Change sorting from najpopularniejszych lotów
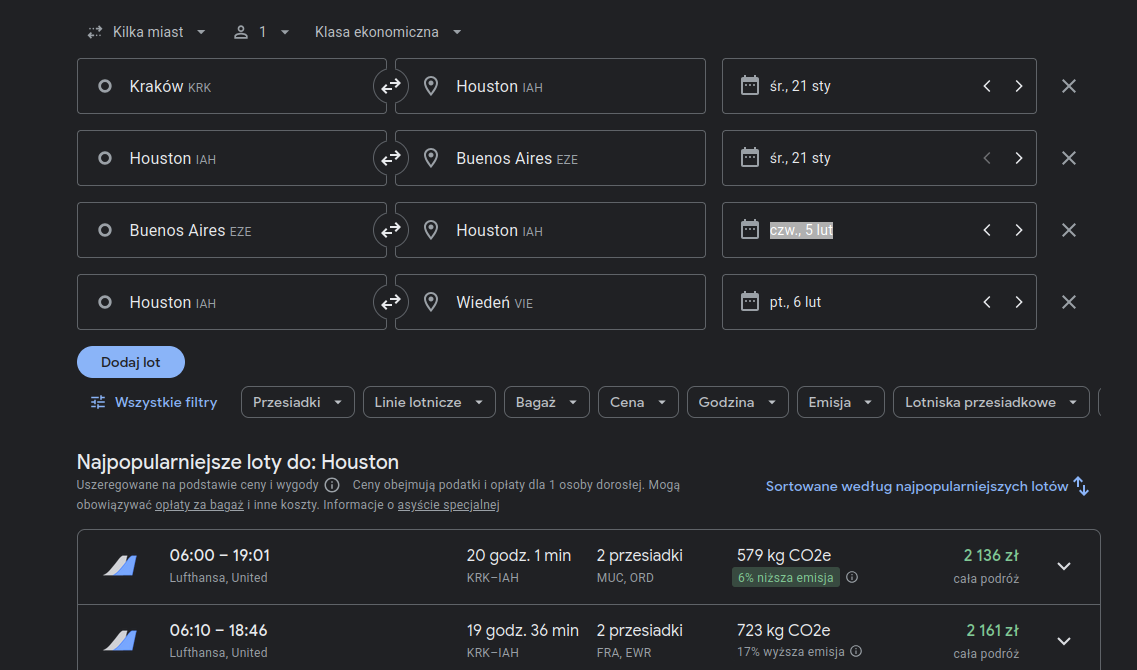1137x670 pixels. (x=927, y=487)
